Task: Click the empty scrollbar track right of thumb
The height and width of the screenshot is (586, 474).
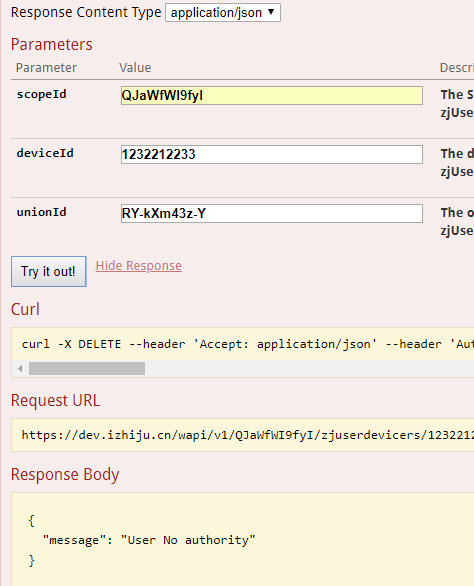Action: pyautogui.click(x=310, y=368)
